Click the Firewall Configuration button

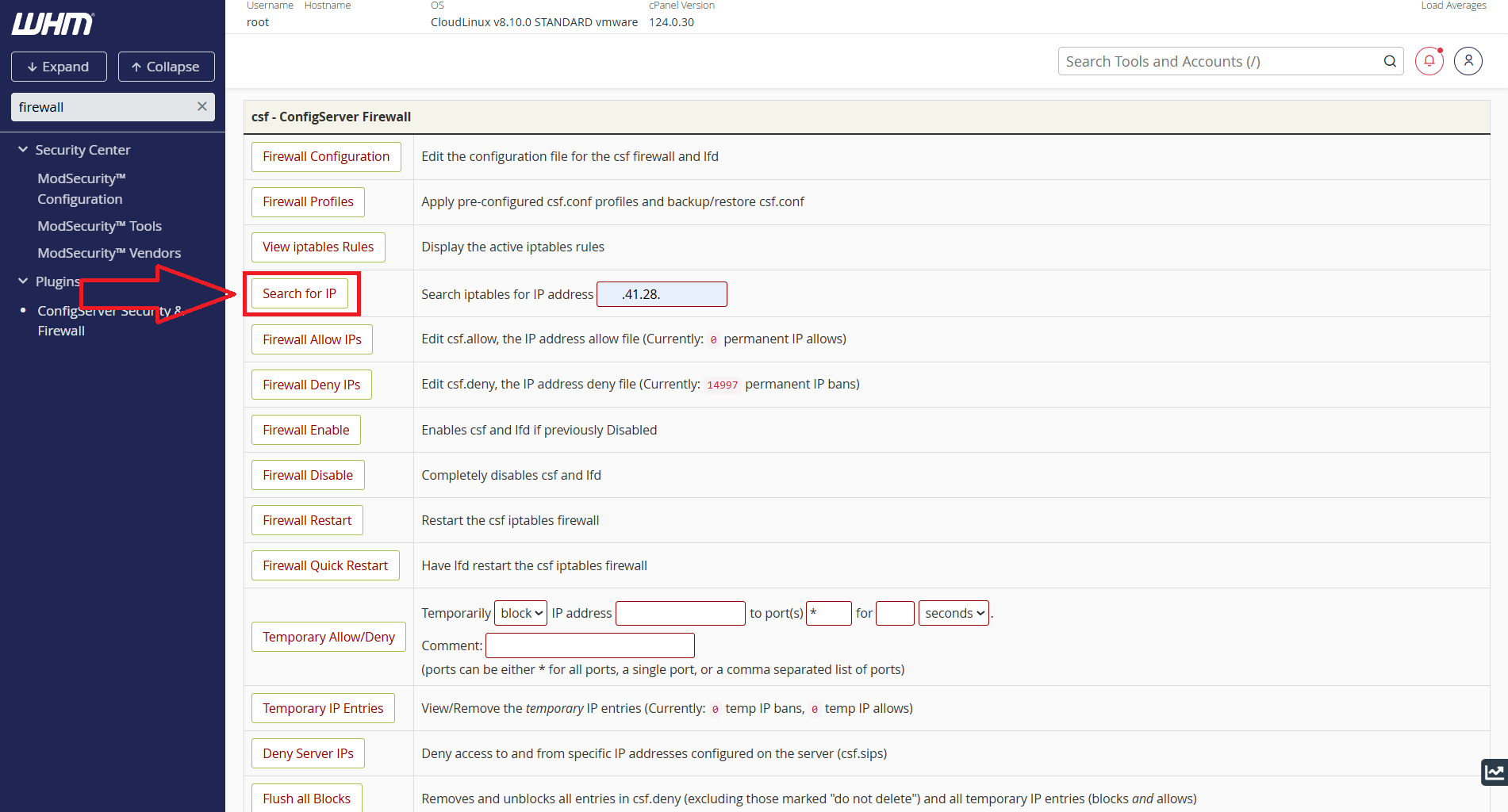point(326,157)
